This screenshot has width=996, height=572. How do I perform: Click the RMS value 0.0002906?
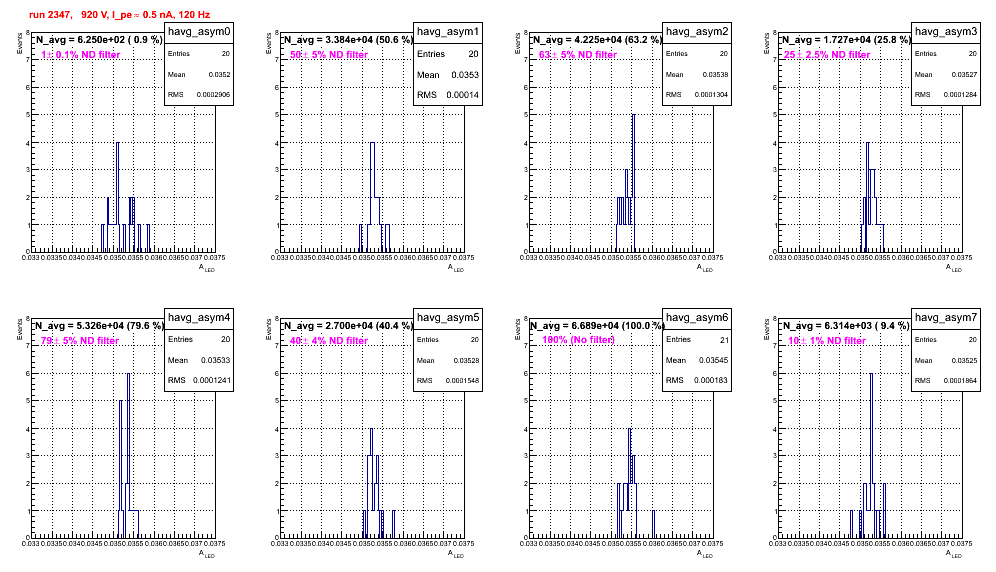[213, 95]
